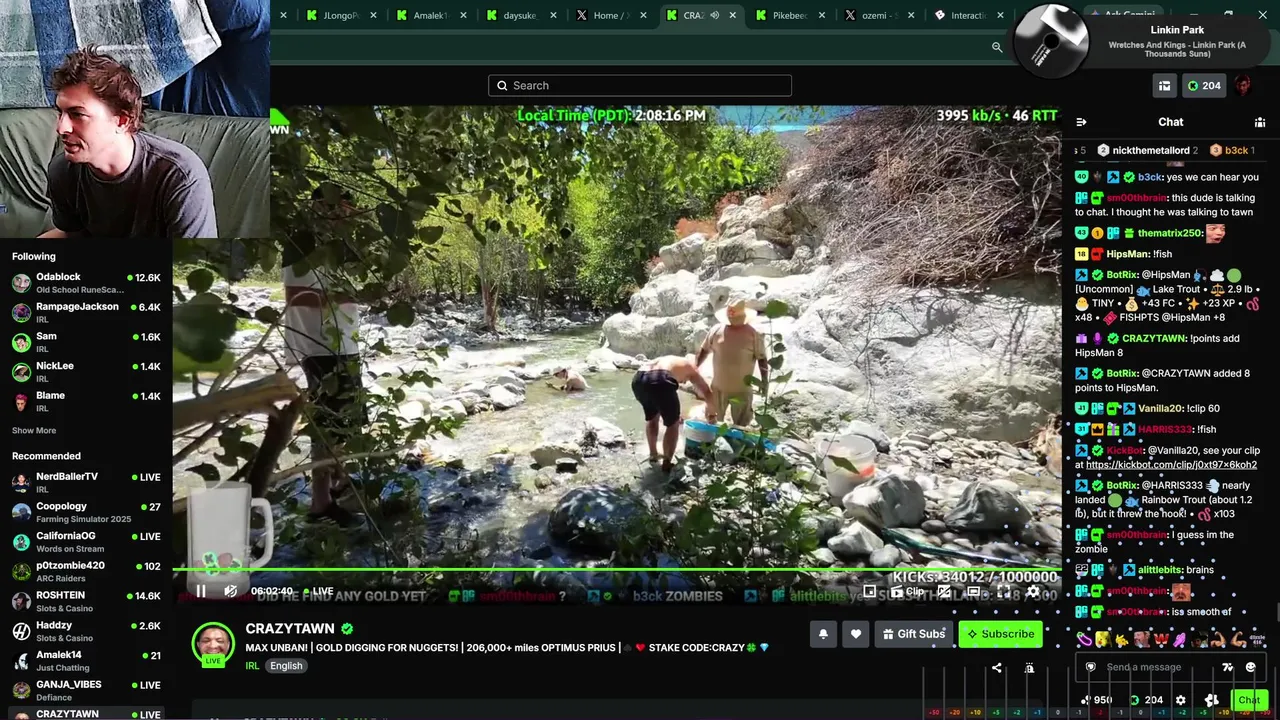
Task: Pick the red W emote from quick emotes
Action: coord(1163,638)
